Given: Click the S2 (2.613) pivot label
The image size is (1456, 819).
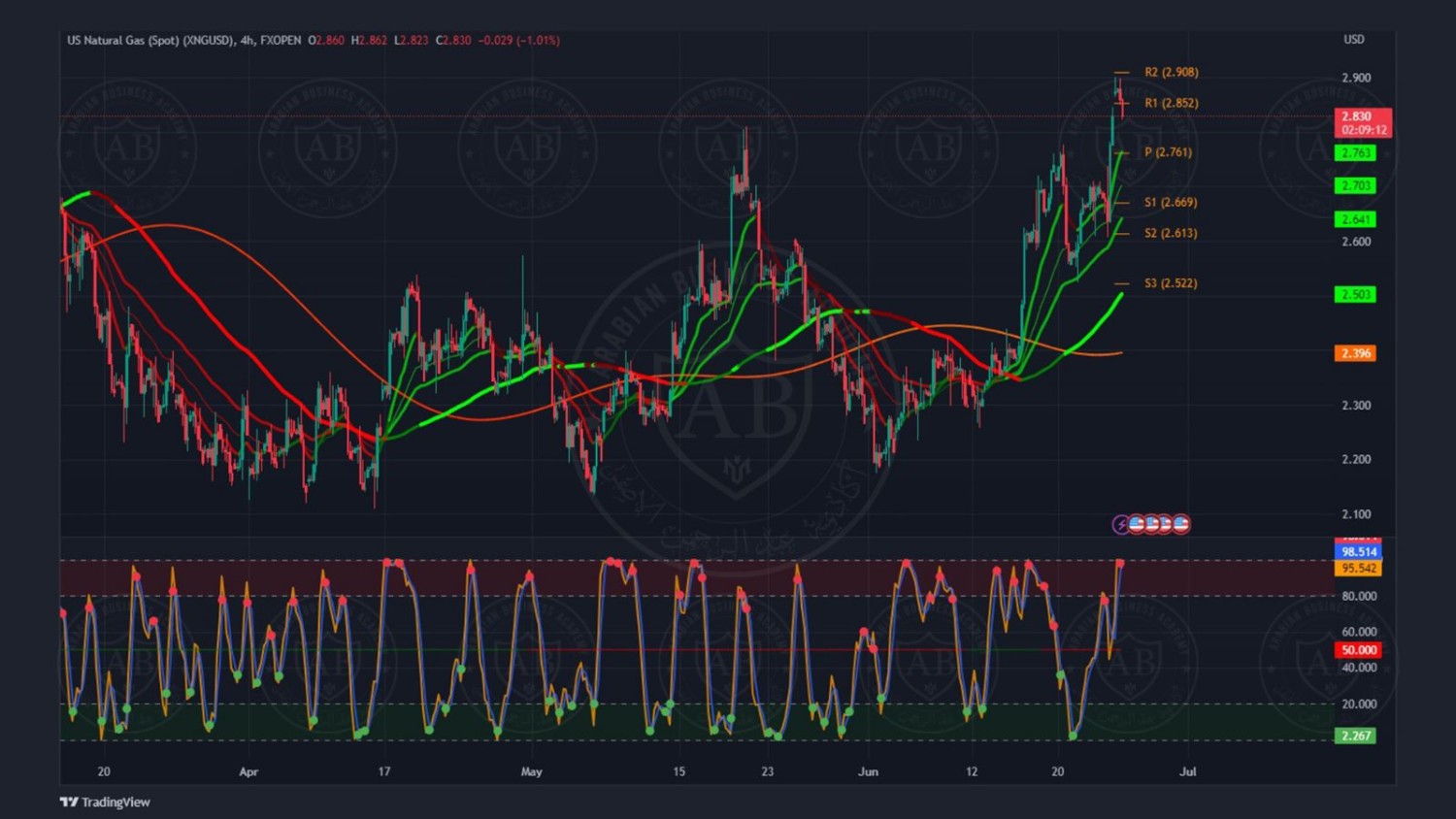Looking at the screenshot, I should 1171,234.
